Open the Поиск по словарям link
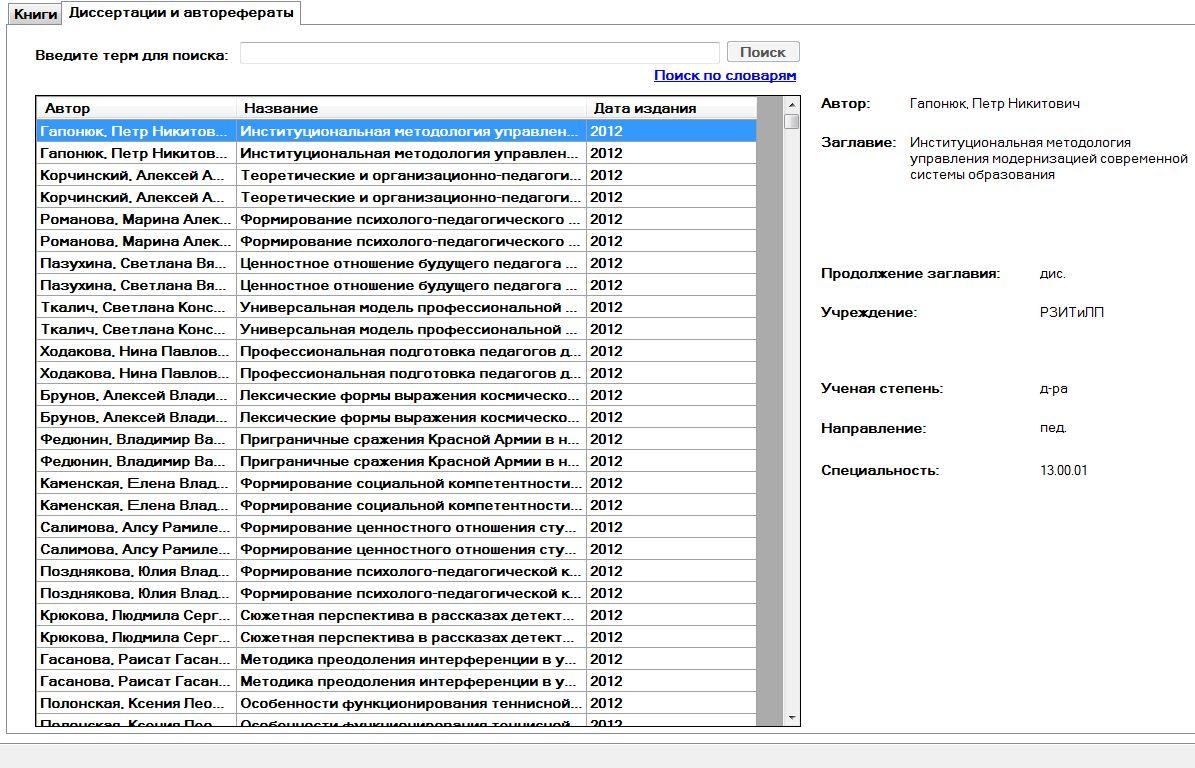This screenshot has height=768, width=1195. (725, 75)
